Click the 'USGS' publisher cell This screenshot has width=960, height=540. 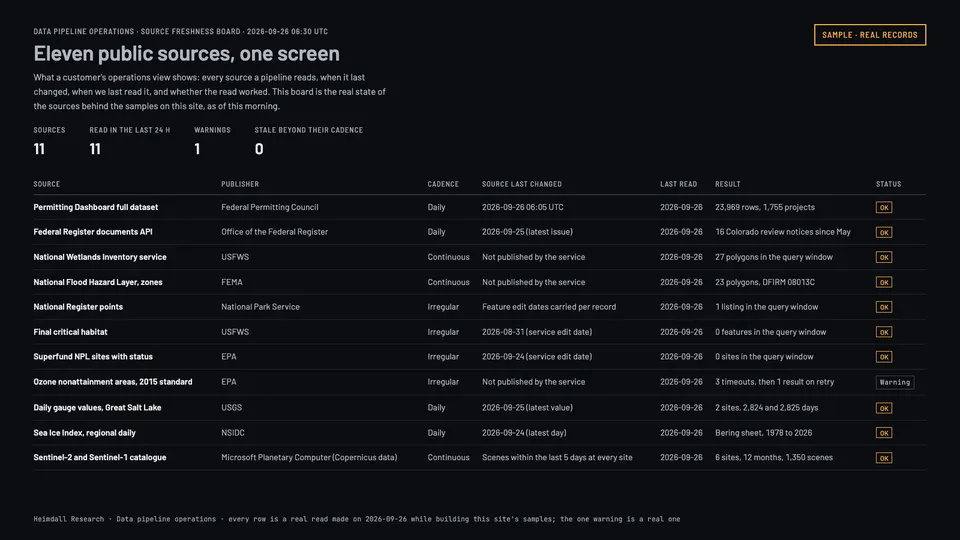coord(231,407)
